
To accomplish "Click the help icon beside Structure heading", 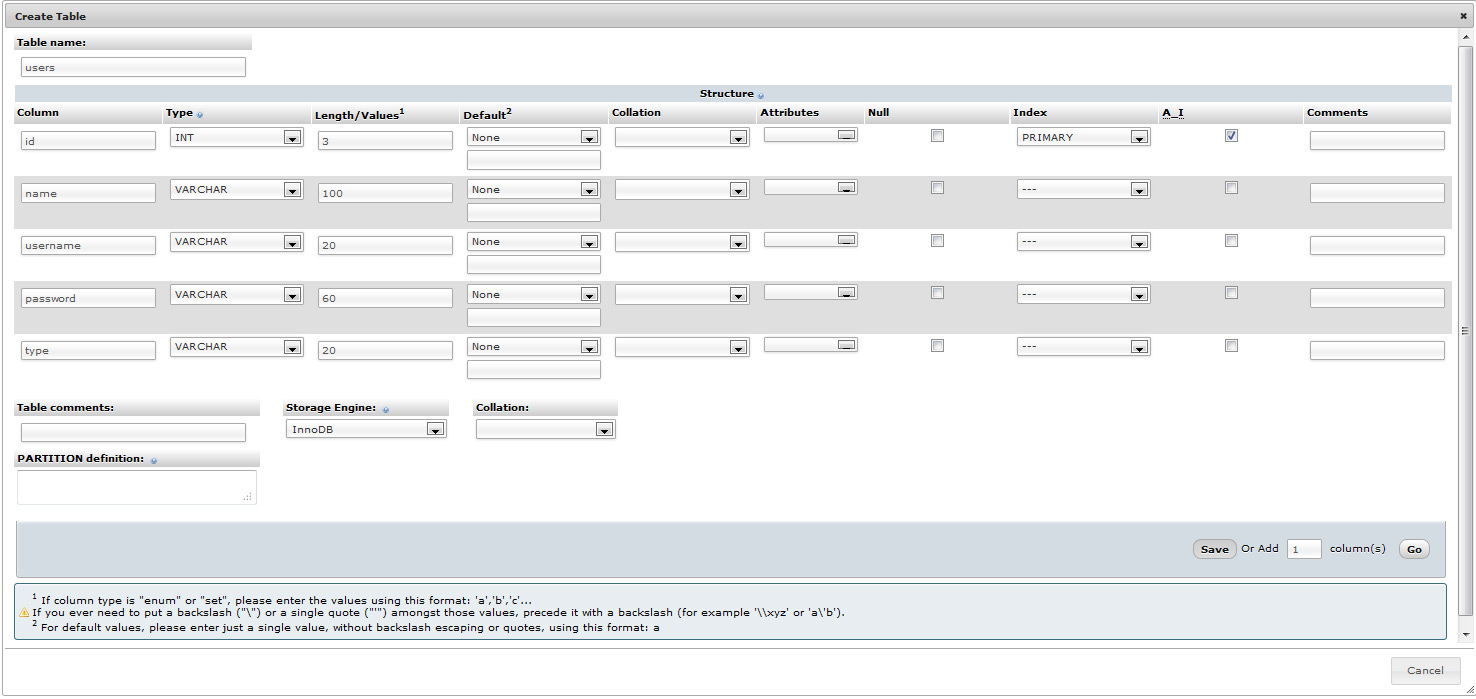I will click(761, 96).
